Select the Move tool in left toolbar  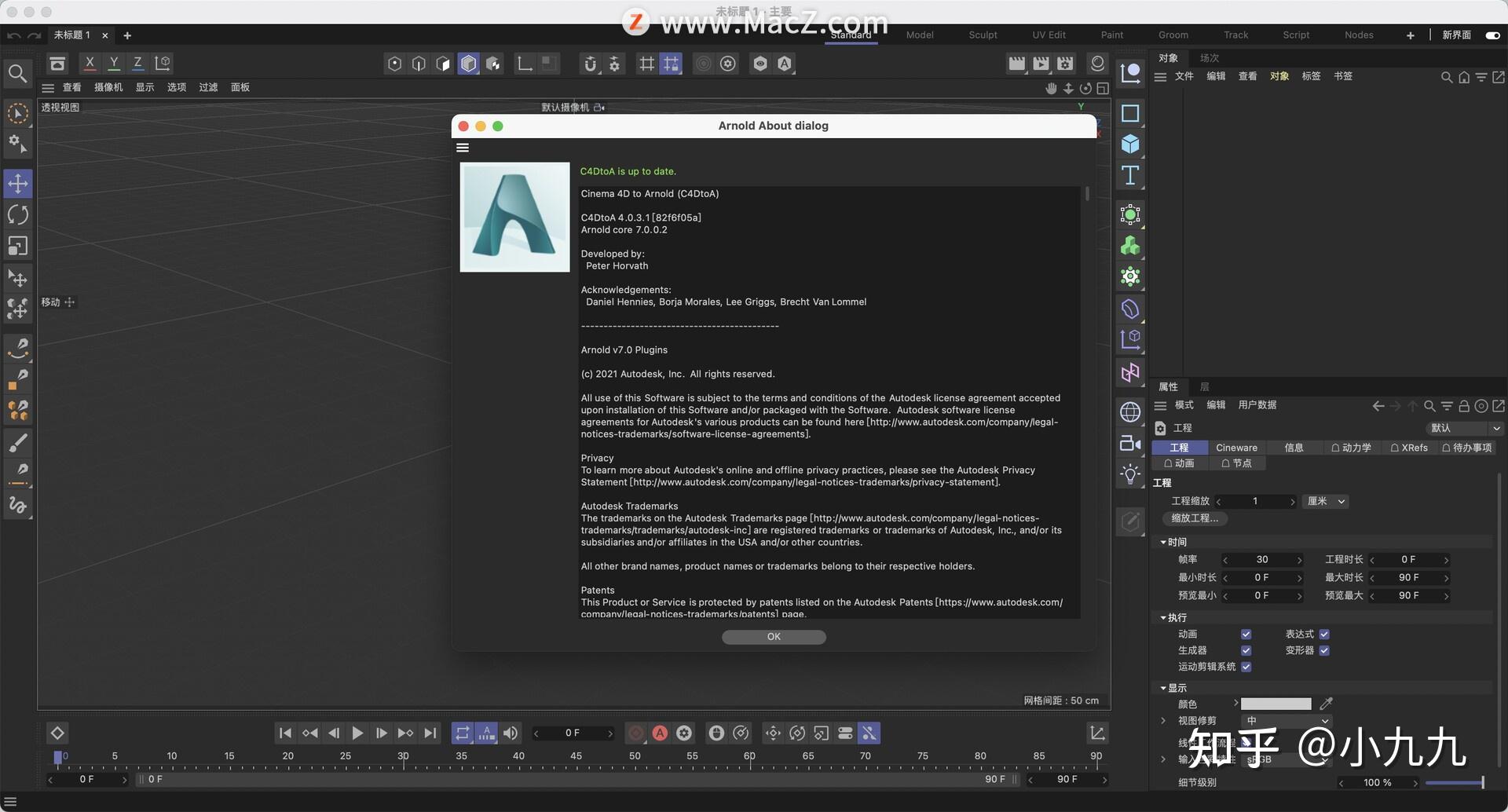point(18,184)
